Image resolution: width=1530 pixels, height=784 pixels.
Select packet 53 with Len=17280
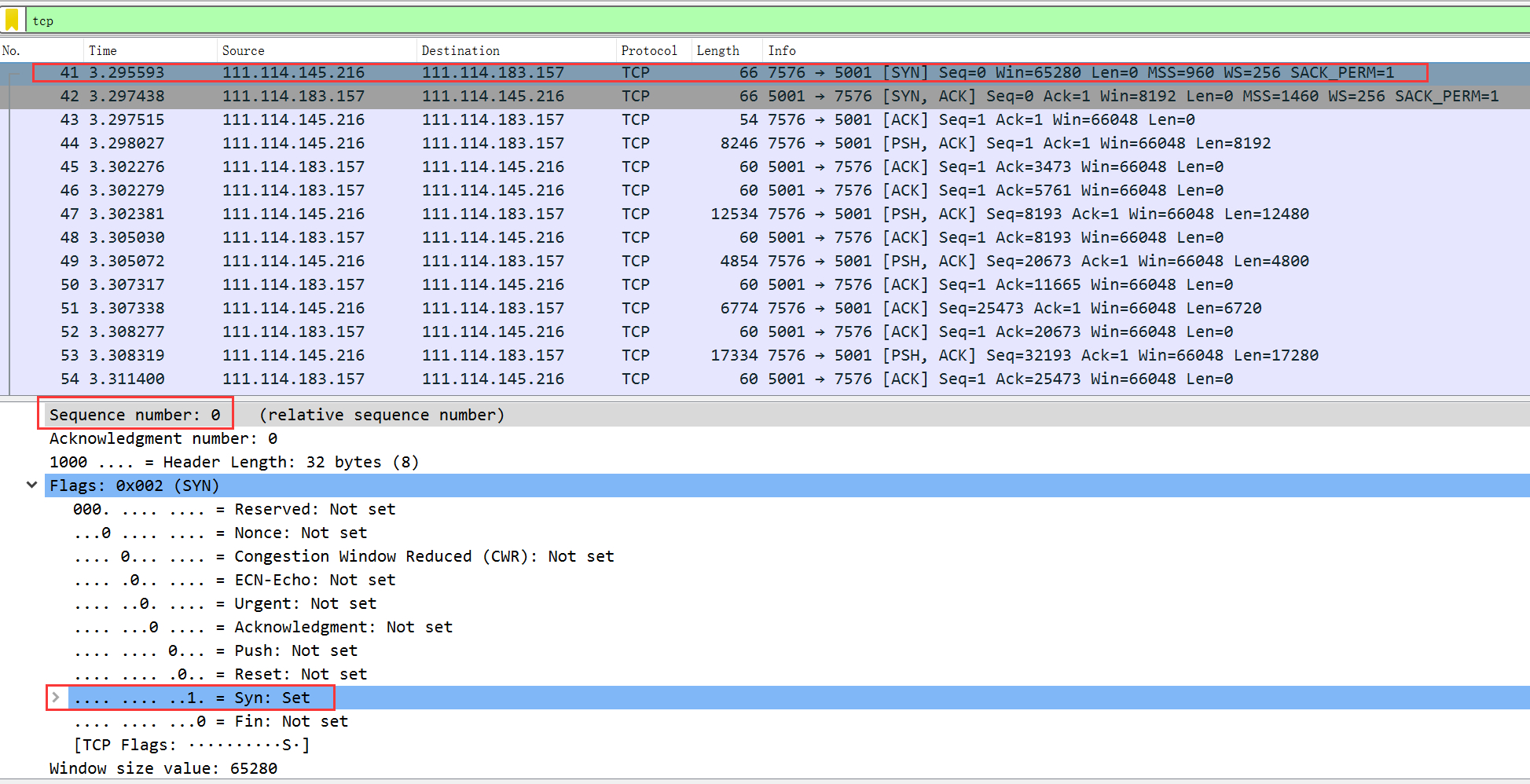707,355
